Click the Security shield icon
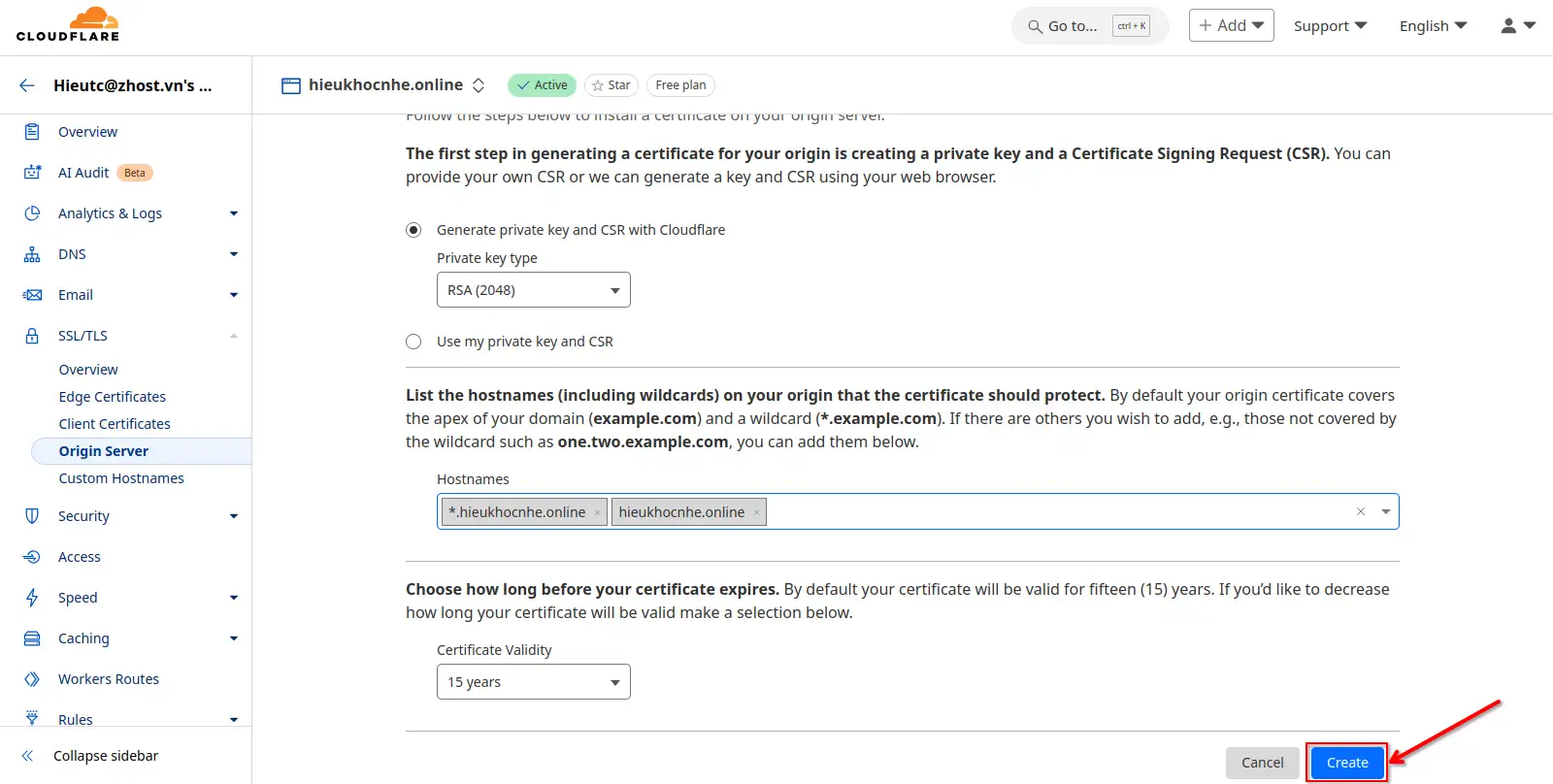This screenshot has height=784, width=1553. [x=32, y=516]
